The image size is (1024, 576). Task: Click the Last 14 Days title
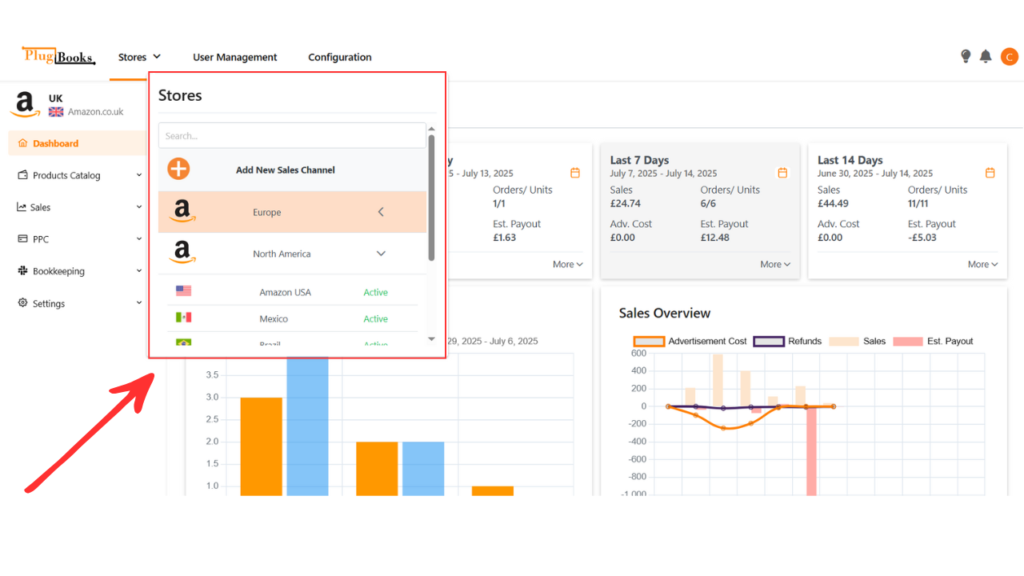click(x=850, y=160)
